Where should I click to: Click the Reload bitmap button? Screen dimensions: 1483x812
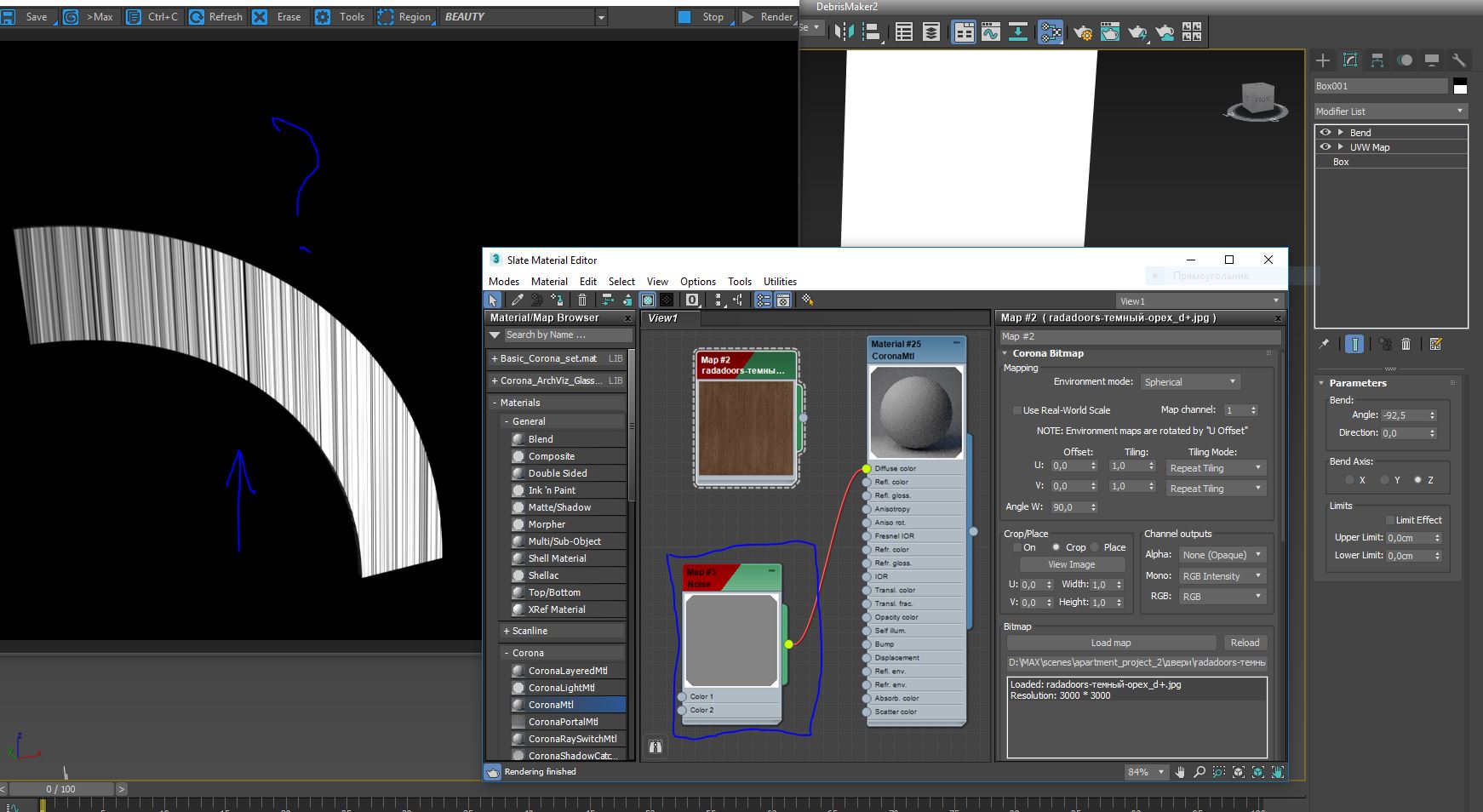(x=1245, y=643)
